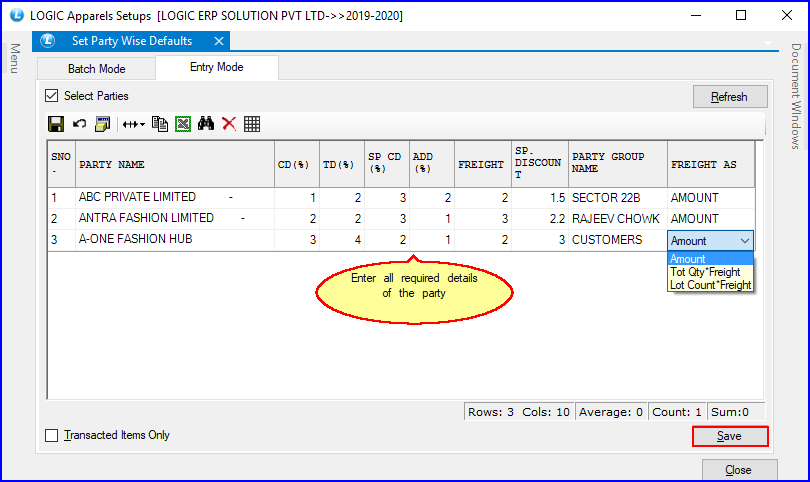Screen dimensions: 810x482
Task: Open the Freight As combo box arrow
Action: pos(744,241)
